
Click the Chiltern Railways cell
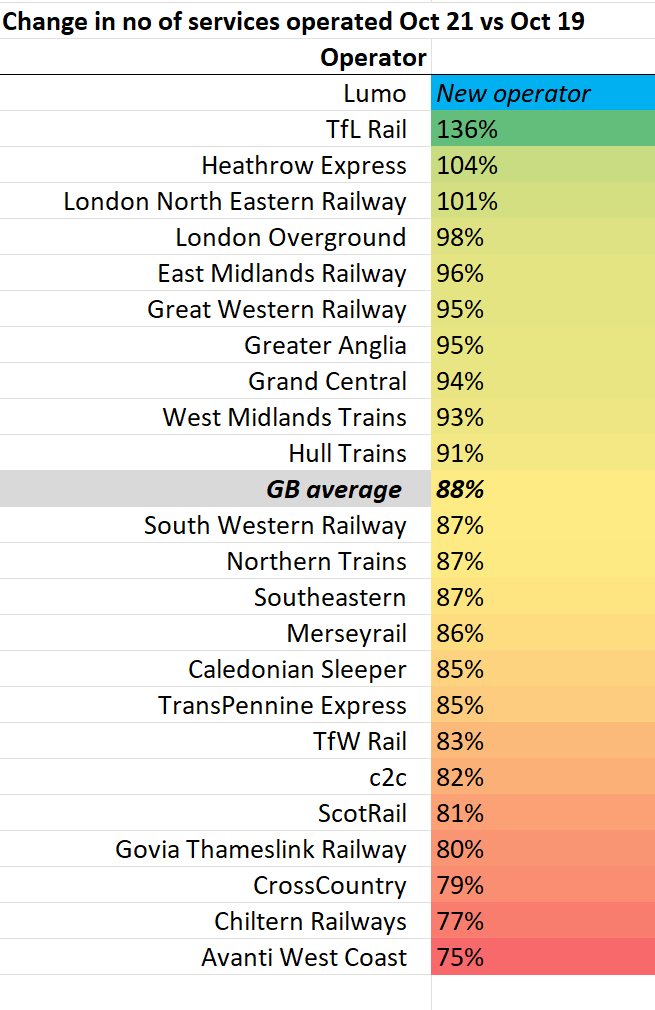(215, 921)
